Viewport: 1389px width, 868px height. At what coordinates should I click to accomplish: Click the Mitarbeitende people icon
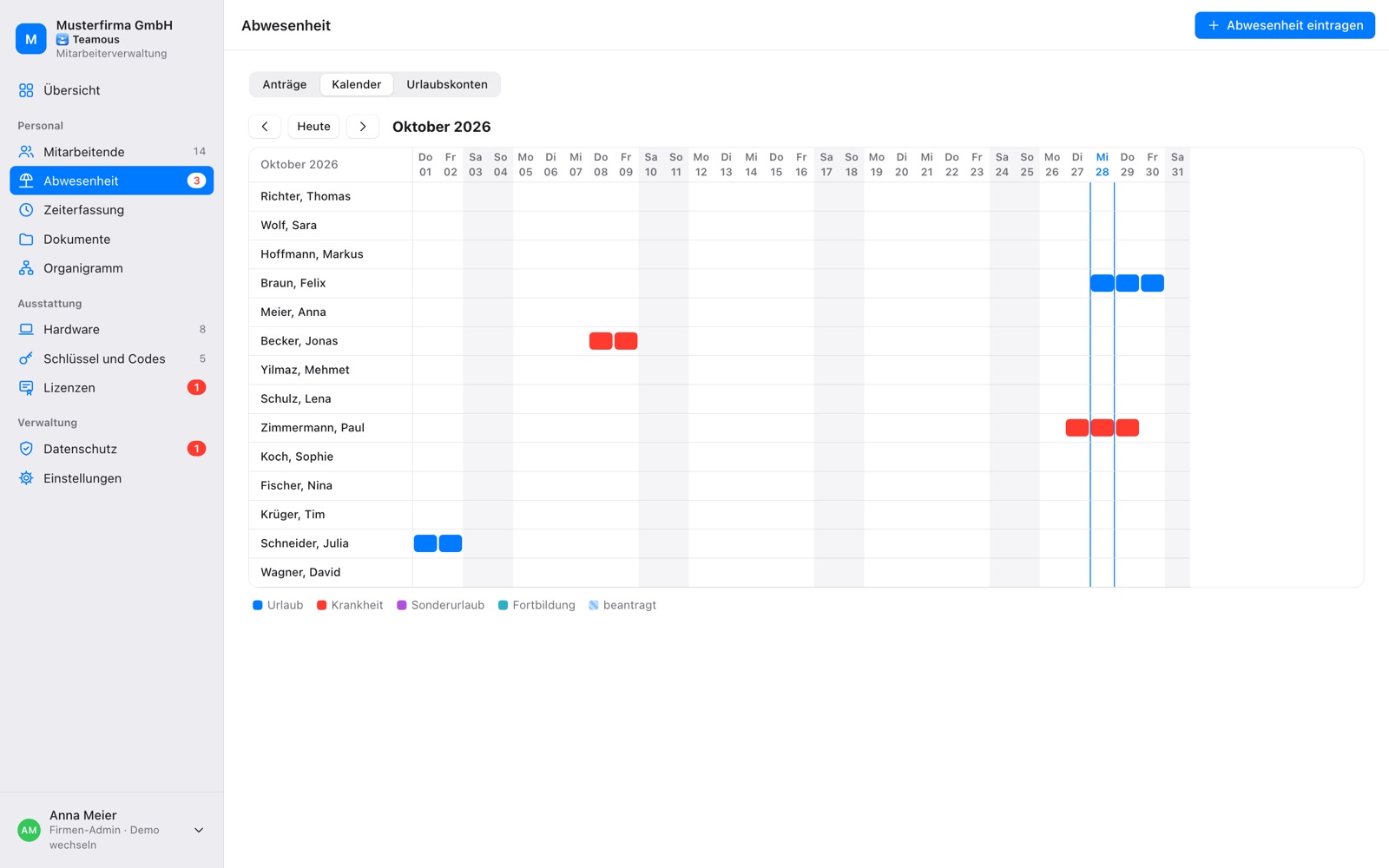click(x=26, y=152)
